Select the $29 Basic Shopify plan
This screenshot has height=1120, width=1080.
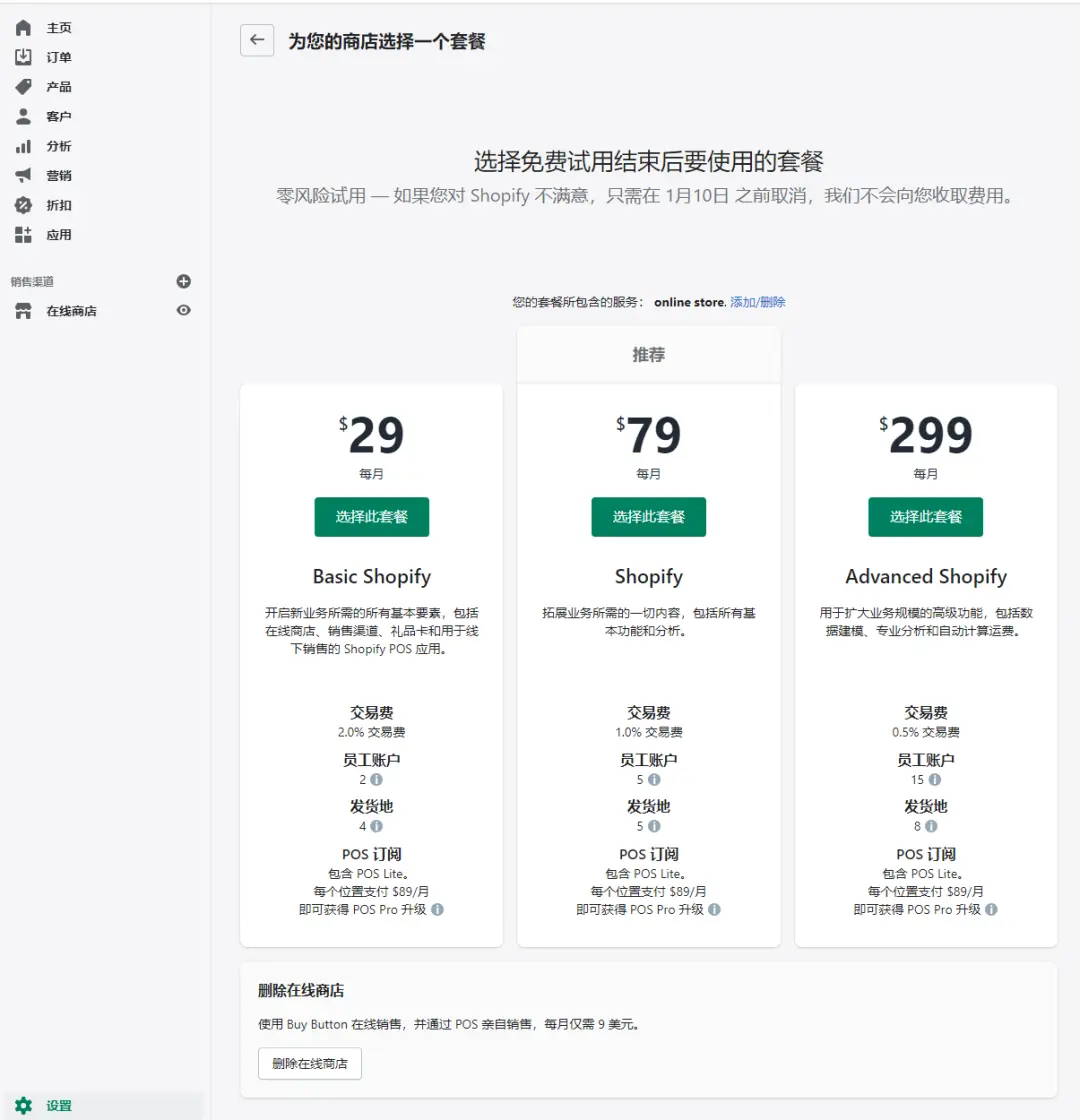(371, 516)
